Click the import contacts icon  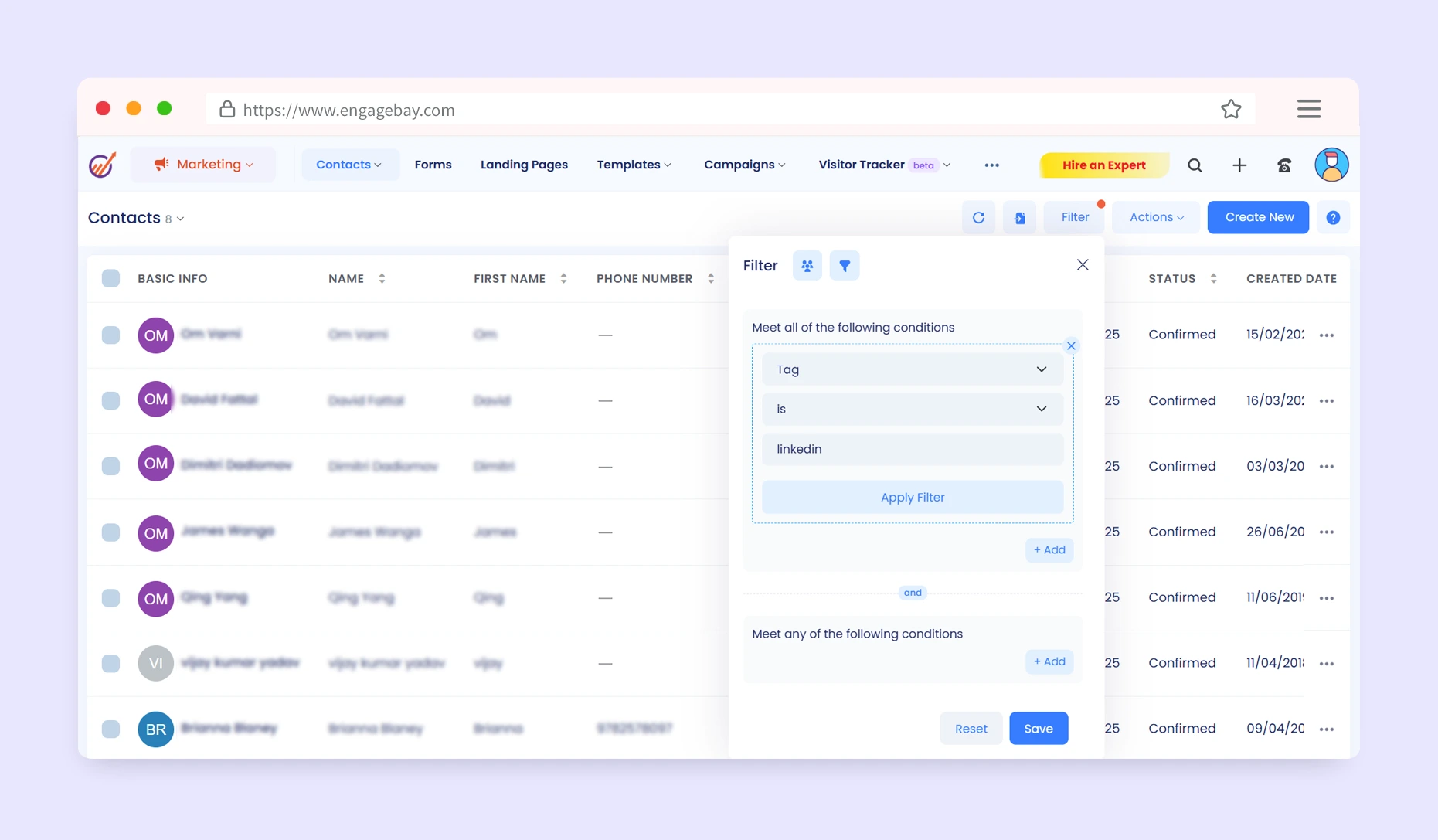(1019, 218)
